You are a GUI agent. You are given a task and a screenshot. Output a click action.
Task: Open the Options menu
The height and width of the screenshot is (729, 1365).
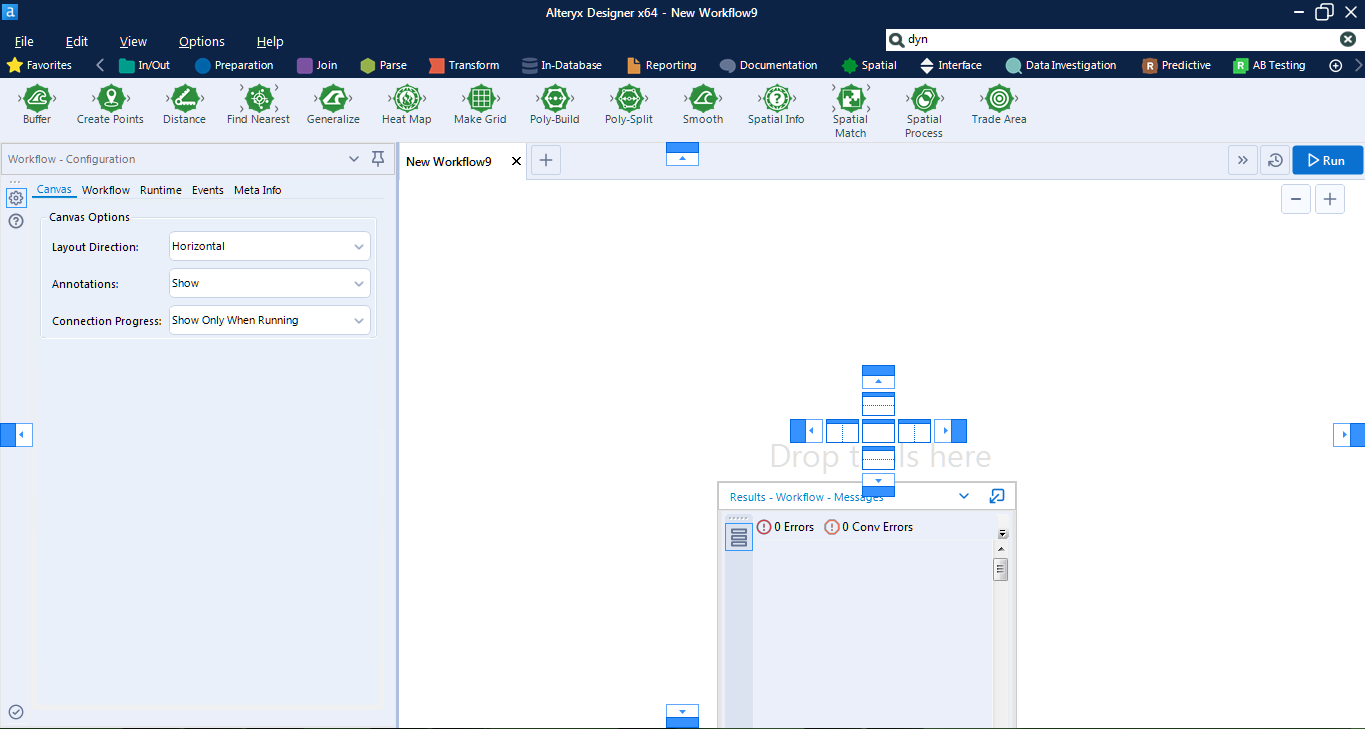click(201, 41)
